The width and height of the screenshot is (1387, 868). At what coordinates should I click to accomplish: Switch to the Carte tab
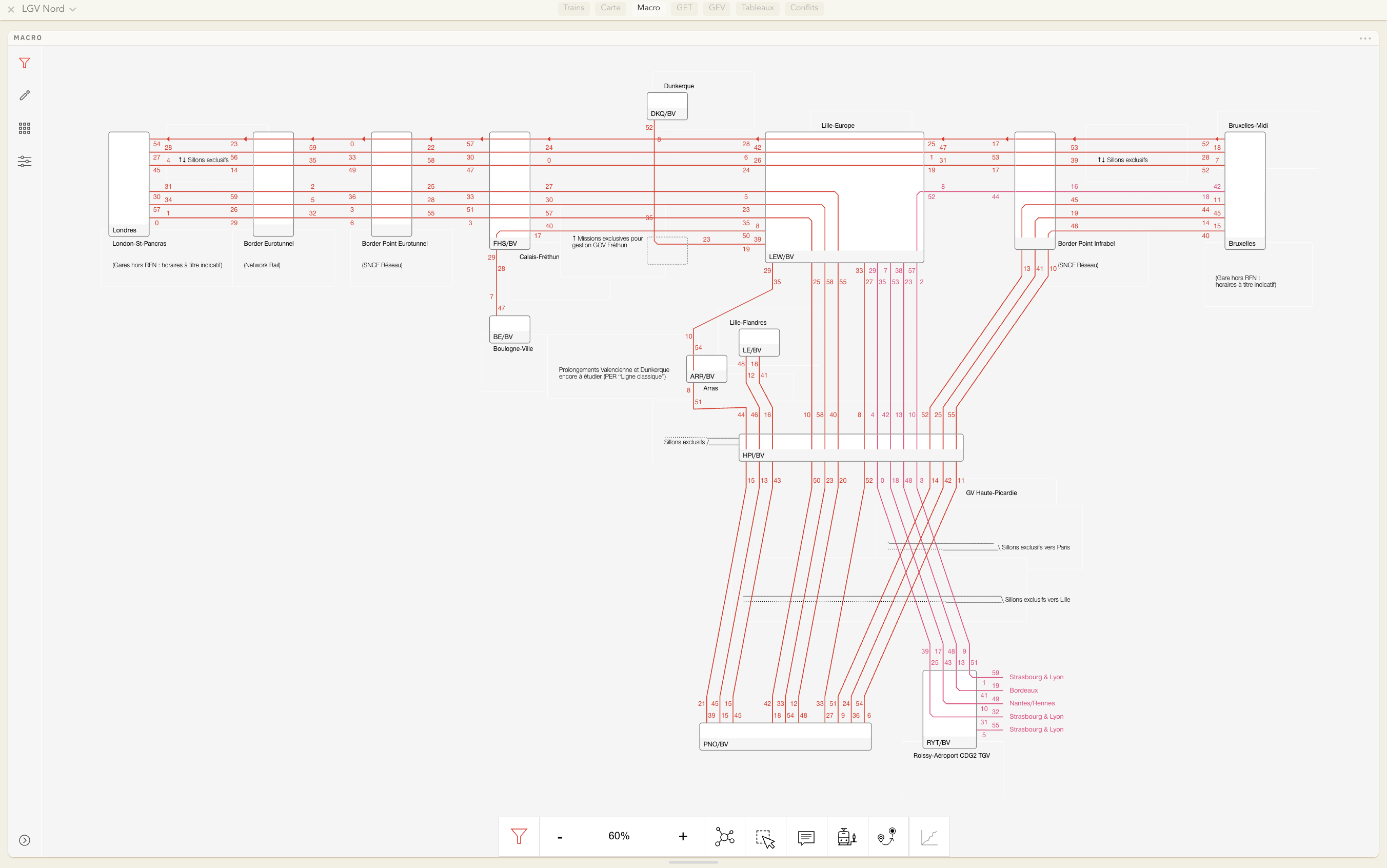click(610, 8)
